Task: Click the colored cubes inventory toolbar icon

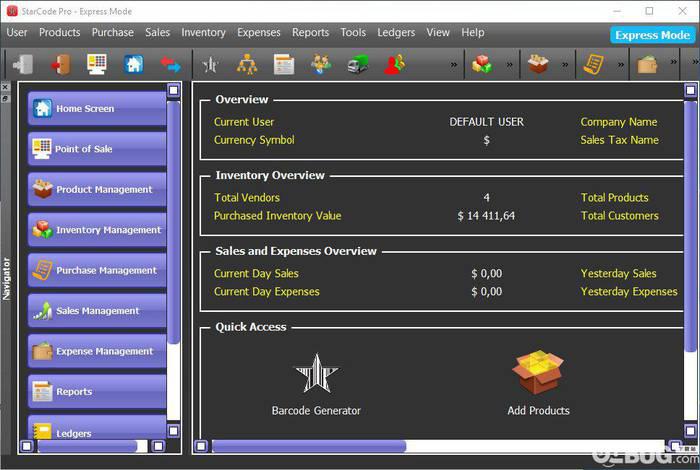Action: point(482,64)
